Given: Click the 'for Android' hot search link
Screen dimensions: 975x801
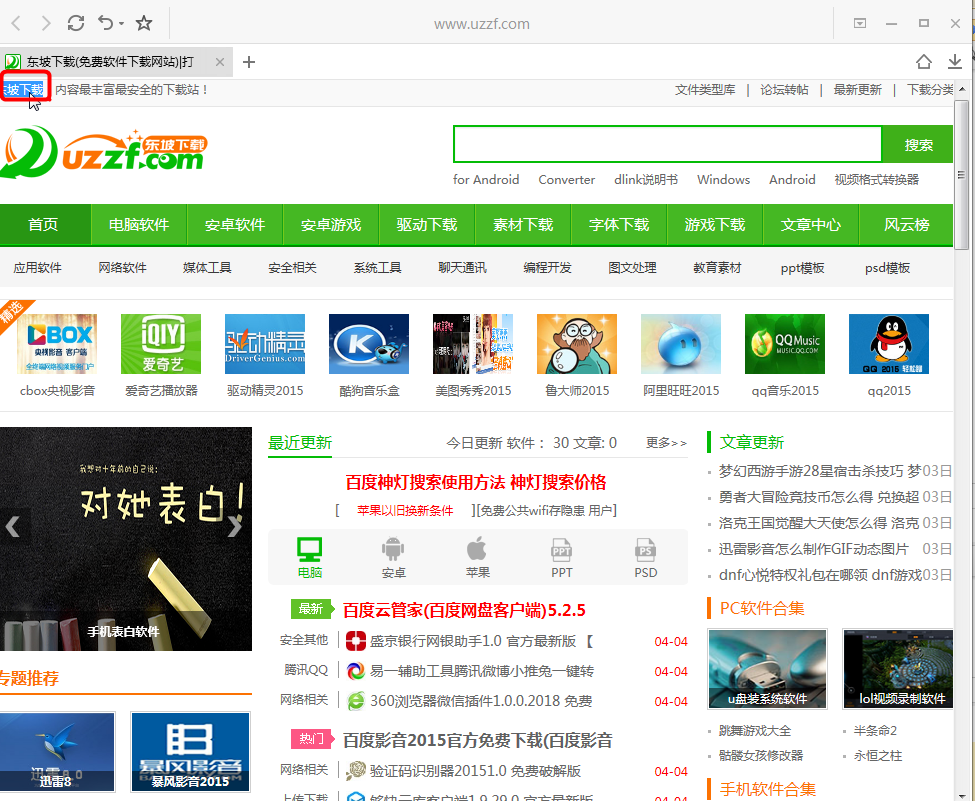Looking at the screenshot, I should coord(486,180).
